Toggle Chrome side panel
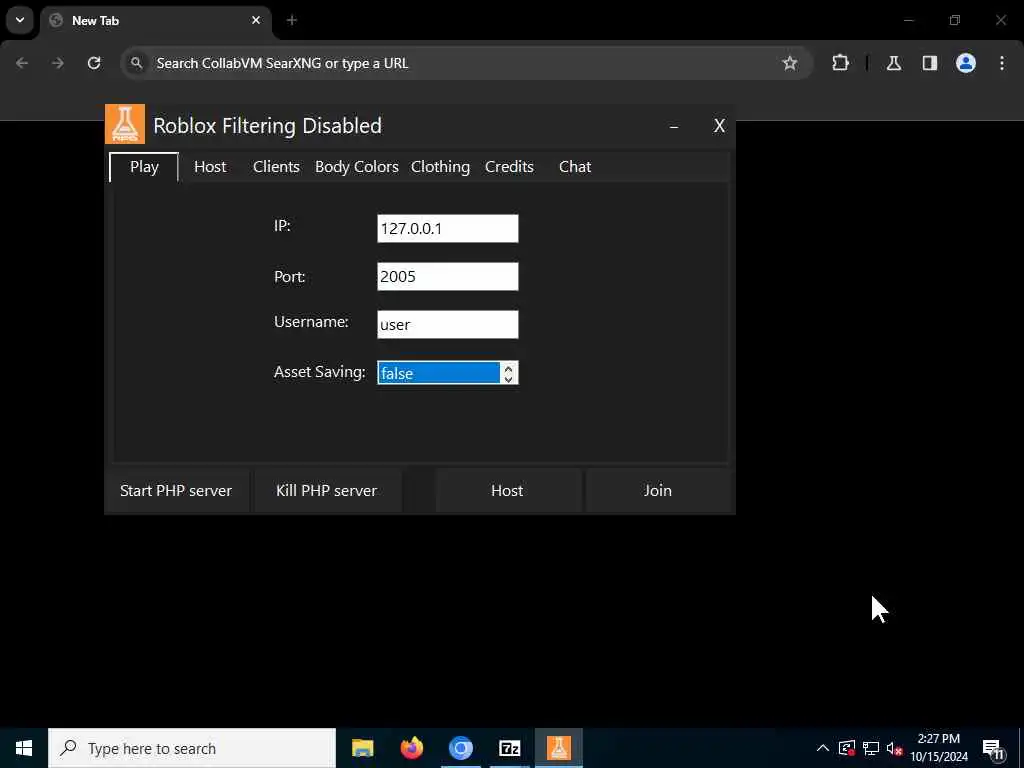This screenshot has height=768, width=1024. (x=930, y=63)
